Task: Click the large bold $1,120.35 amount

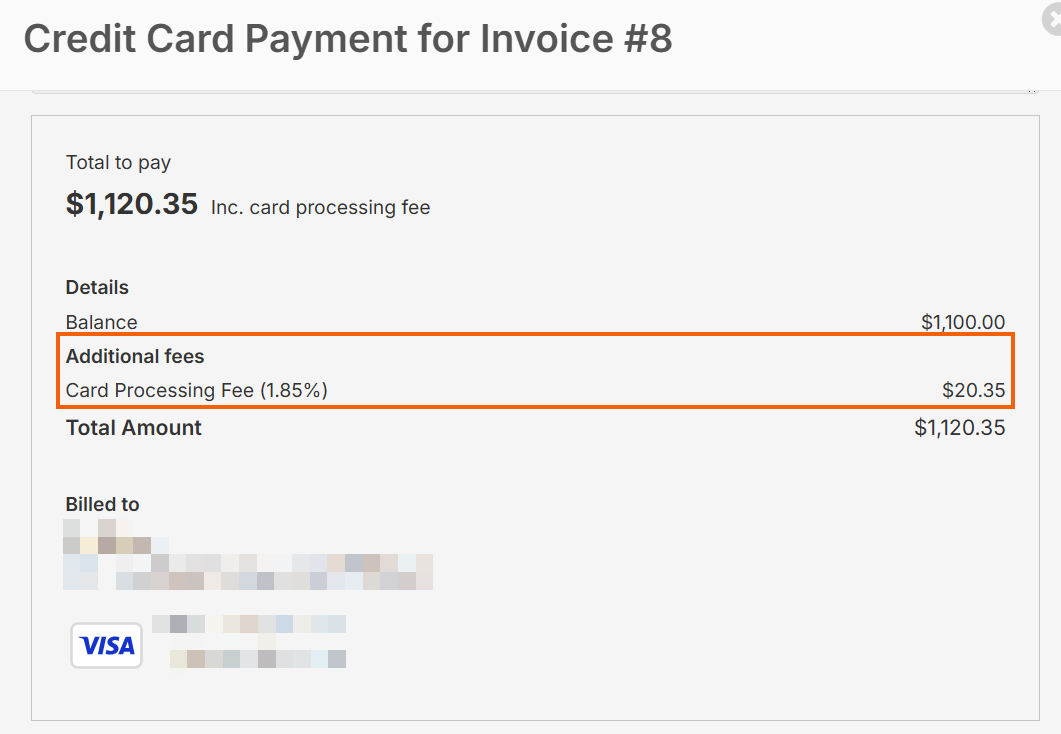Action: click(x=132, y=204)
